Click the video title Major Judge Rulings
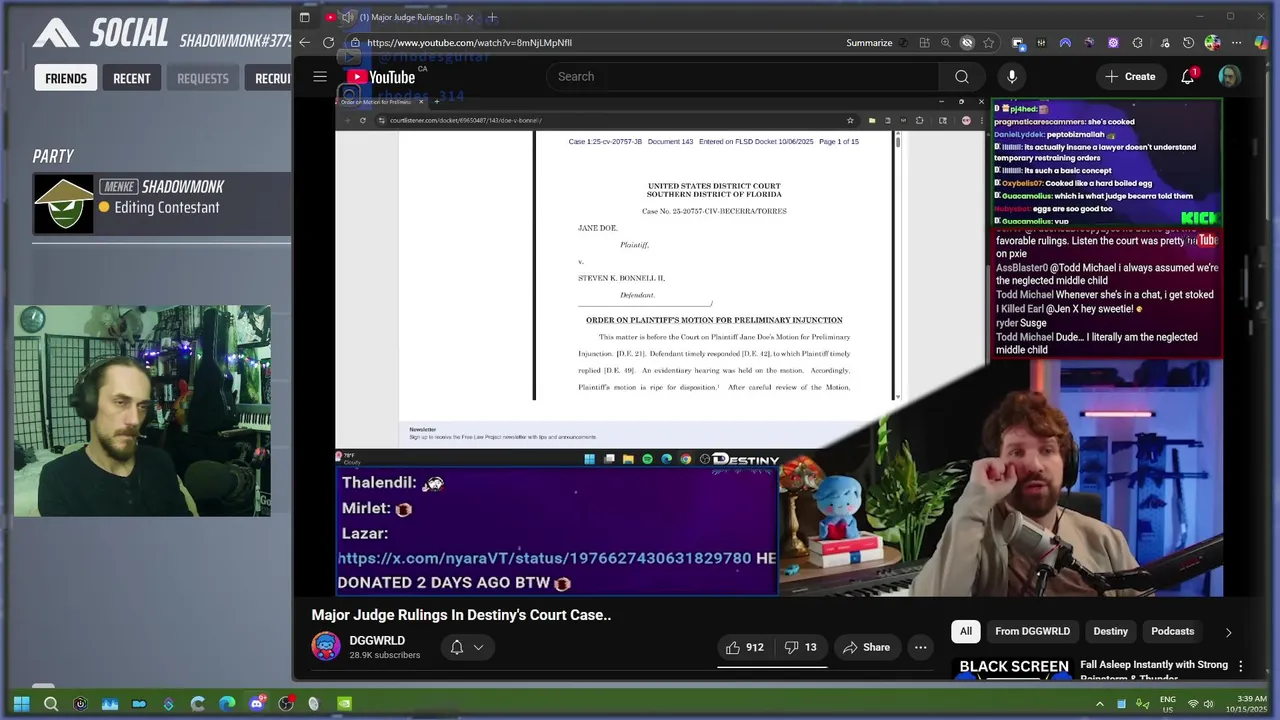The height and width of the screenshot is (720, 1280). [461, 615]
